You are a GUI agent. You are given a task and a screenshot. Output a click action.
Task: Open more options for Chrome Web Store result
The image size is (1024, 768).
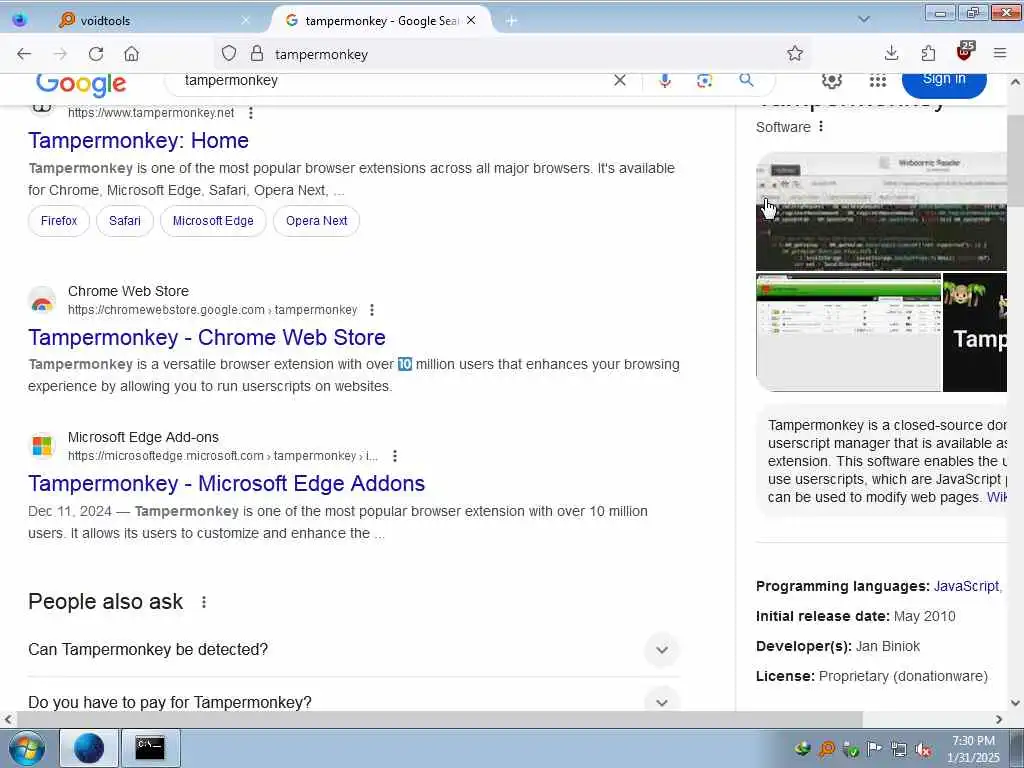[x=372, y=310]
